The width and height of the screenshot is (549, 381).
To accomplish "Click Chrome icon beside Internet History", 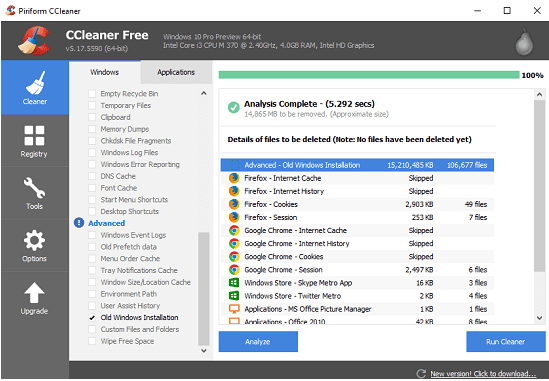I will (234, 243).
